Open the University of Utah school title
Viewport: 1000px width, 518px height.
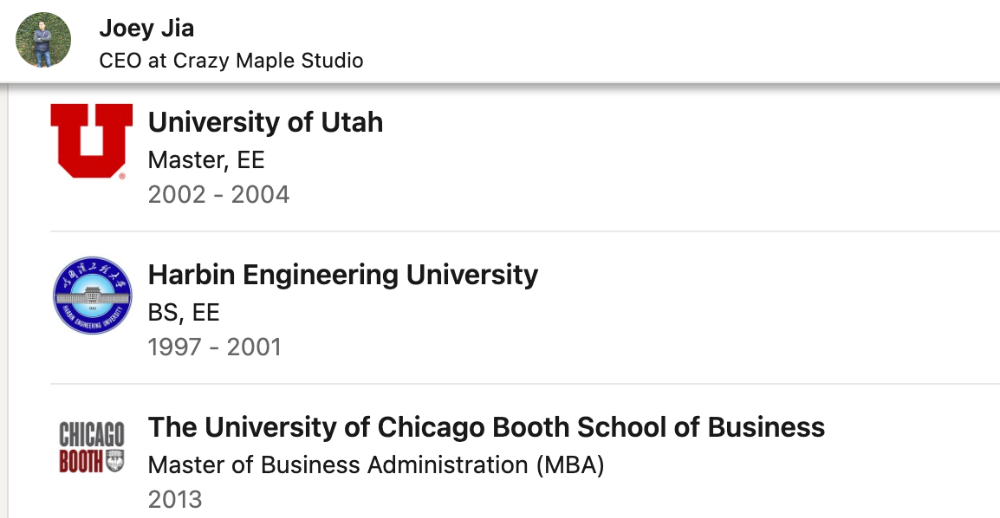click(265, 122)
